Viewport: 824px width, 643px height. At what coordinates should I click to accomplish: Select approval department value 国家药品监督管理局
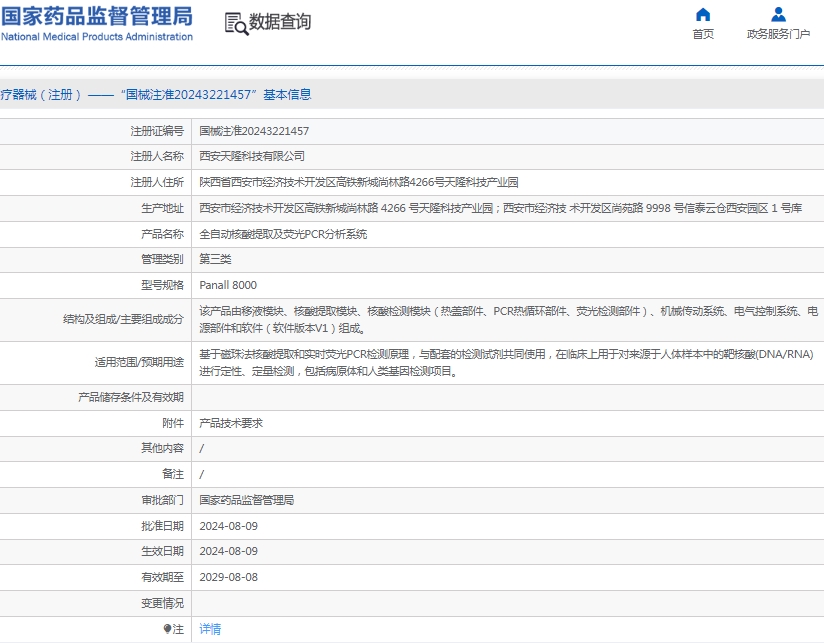tap(246, 500)
